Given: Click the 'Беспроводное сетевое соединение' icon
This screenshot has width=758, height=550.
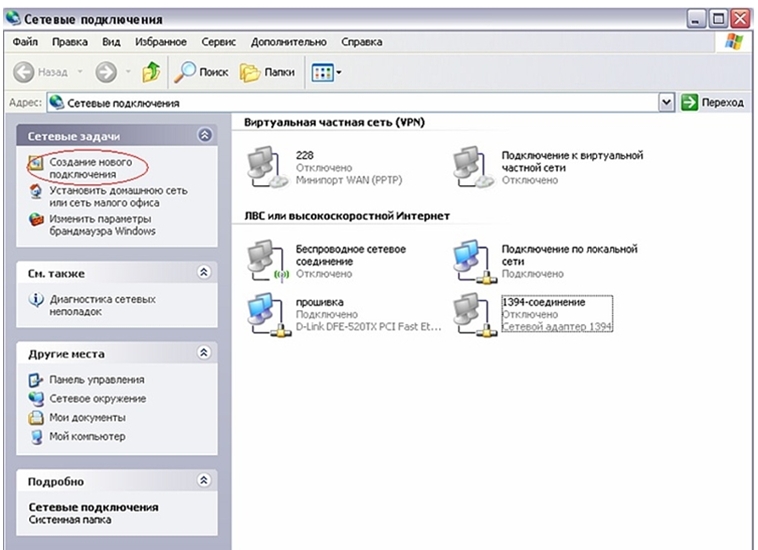Looking at the screenshot, I should click(265, 260).
